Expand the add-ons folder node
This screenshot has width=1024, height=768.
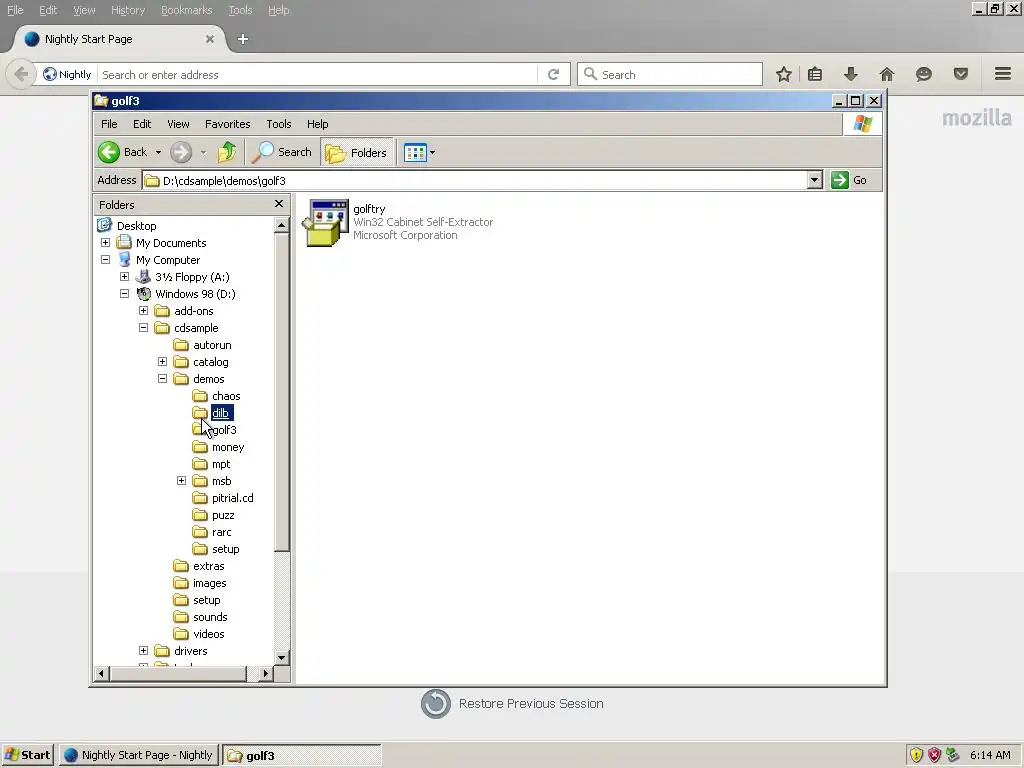point(143,310)
